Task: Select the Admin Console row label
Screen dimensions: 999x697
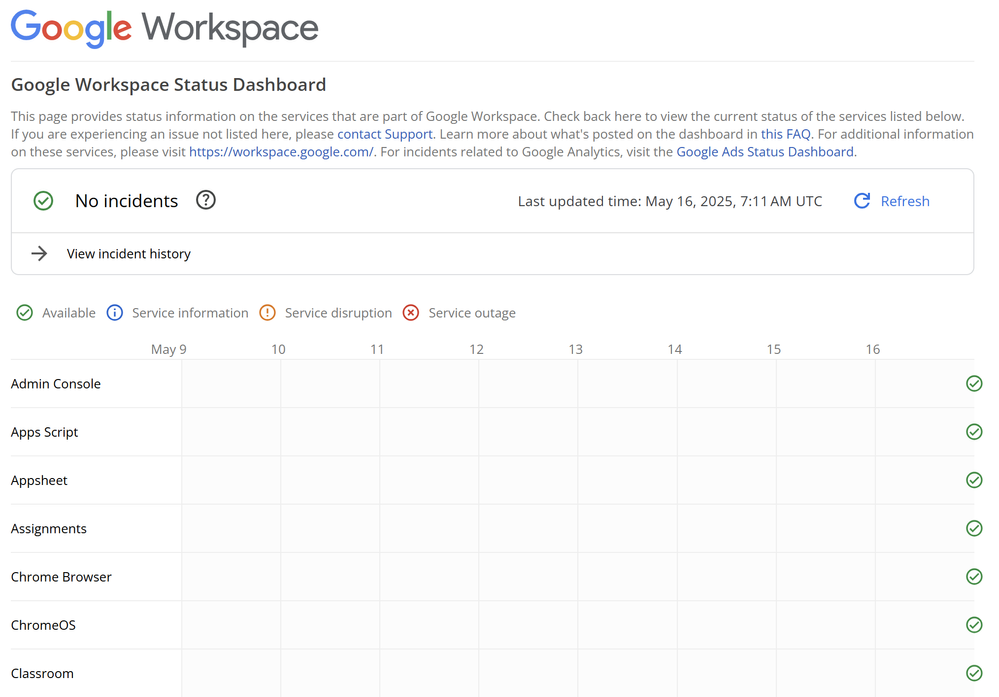Action: click(x=55, y=384)
